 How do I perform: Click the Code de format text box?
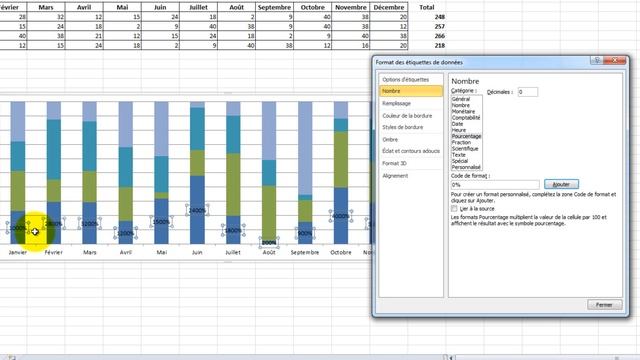[495, 184]
